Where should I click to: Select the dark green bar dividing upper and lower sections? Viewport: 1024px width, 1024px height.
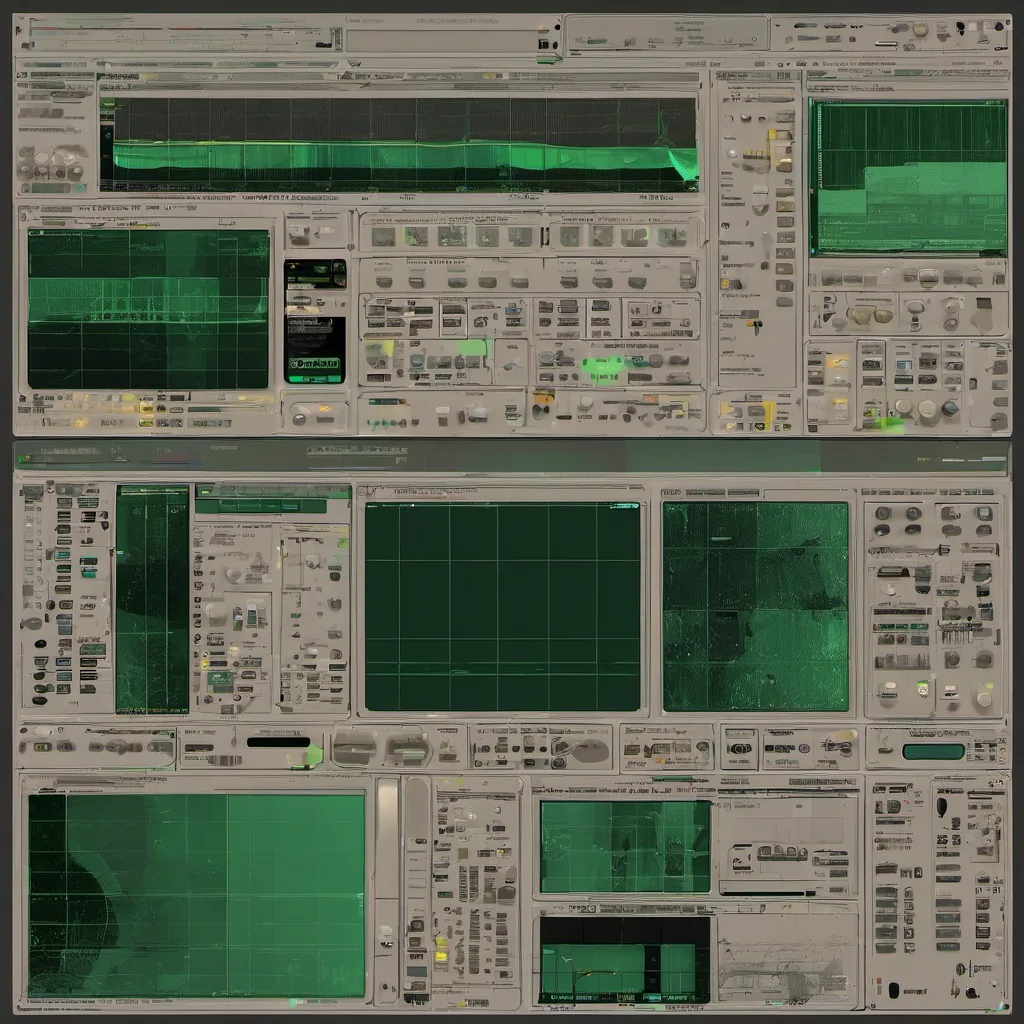[x=510, y=457]
